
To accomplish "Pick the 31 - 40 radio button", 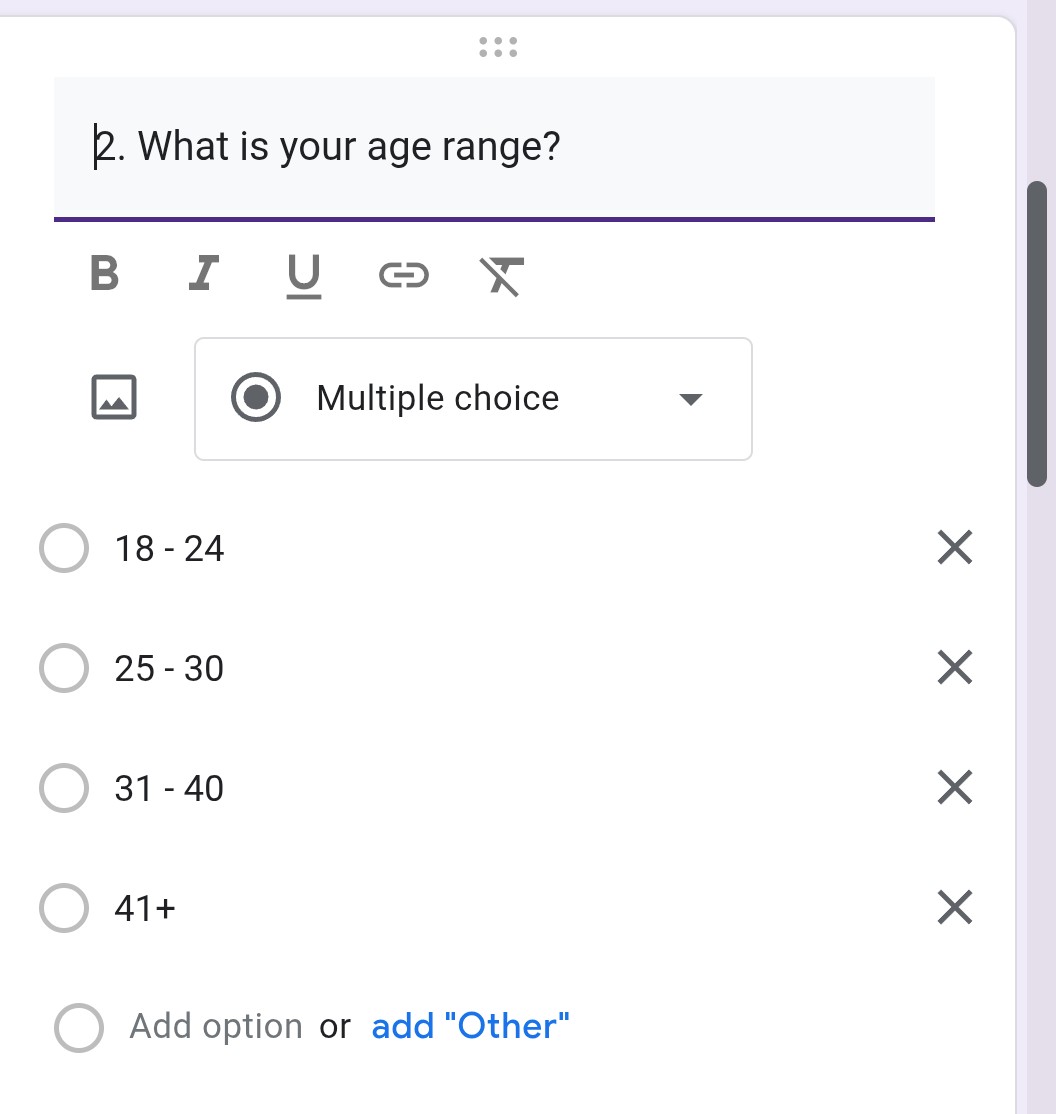I will [x=64, y=788].
